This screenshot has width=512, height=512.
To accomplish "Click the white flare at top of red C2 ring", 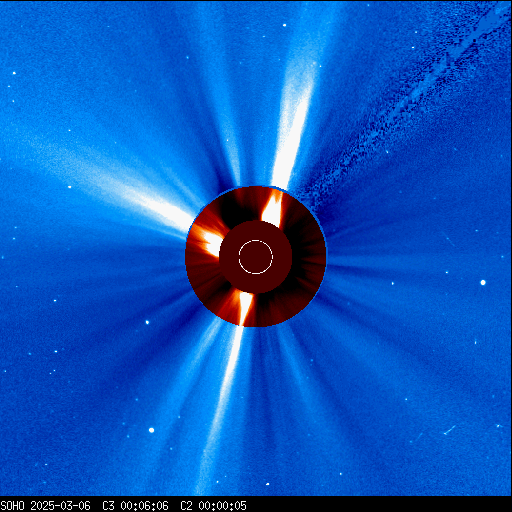I will [273, 209].
